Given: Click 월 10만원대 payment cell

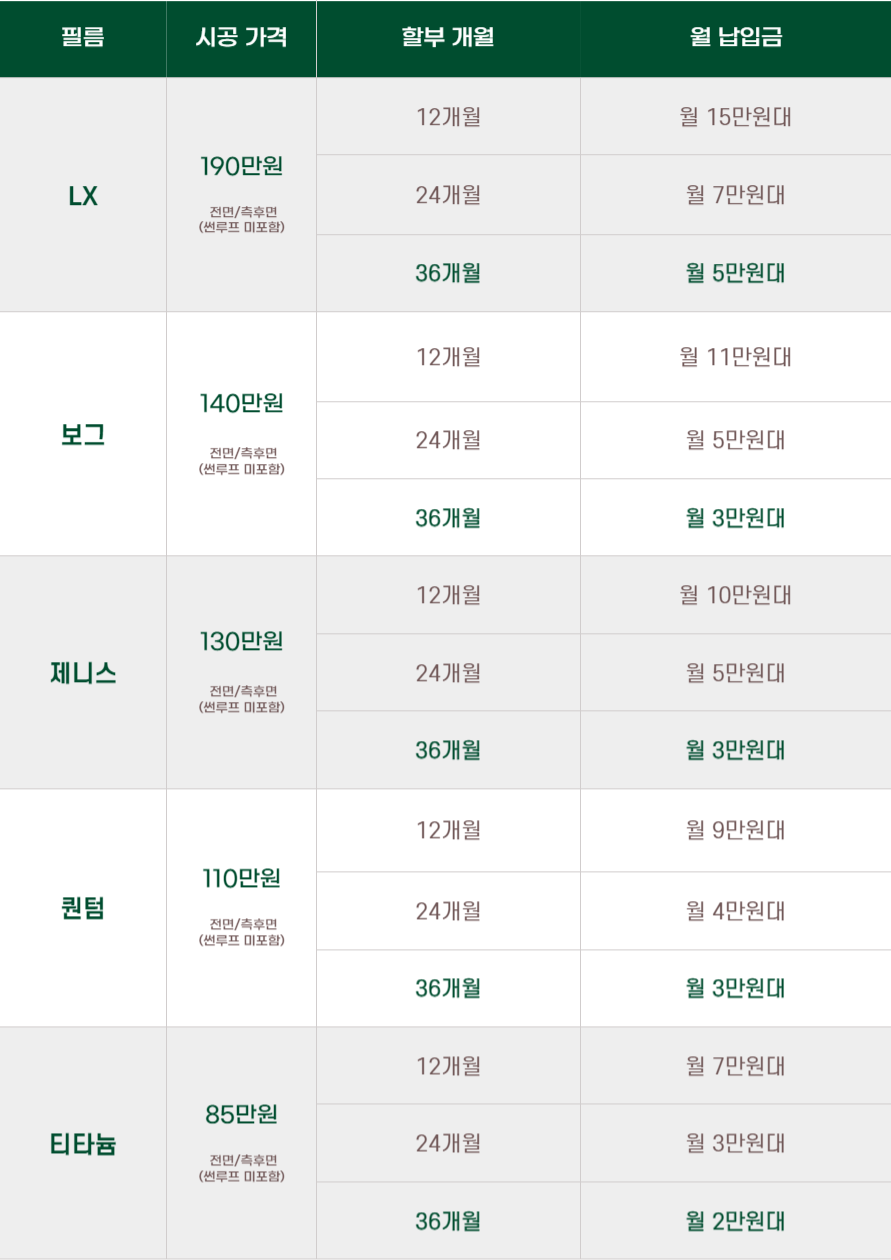Looking at the screenshot, I should [x=736, y=595].
